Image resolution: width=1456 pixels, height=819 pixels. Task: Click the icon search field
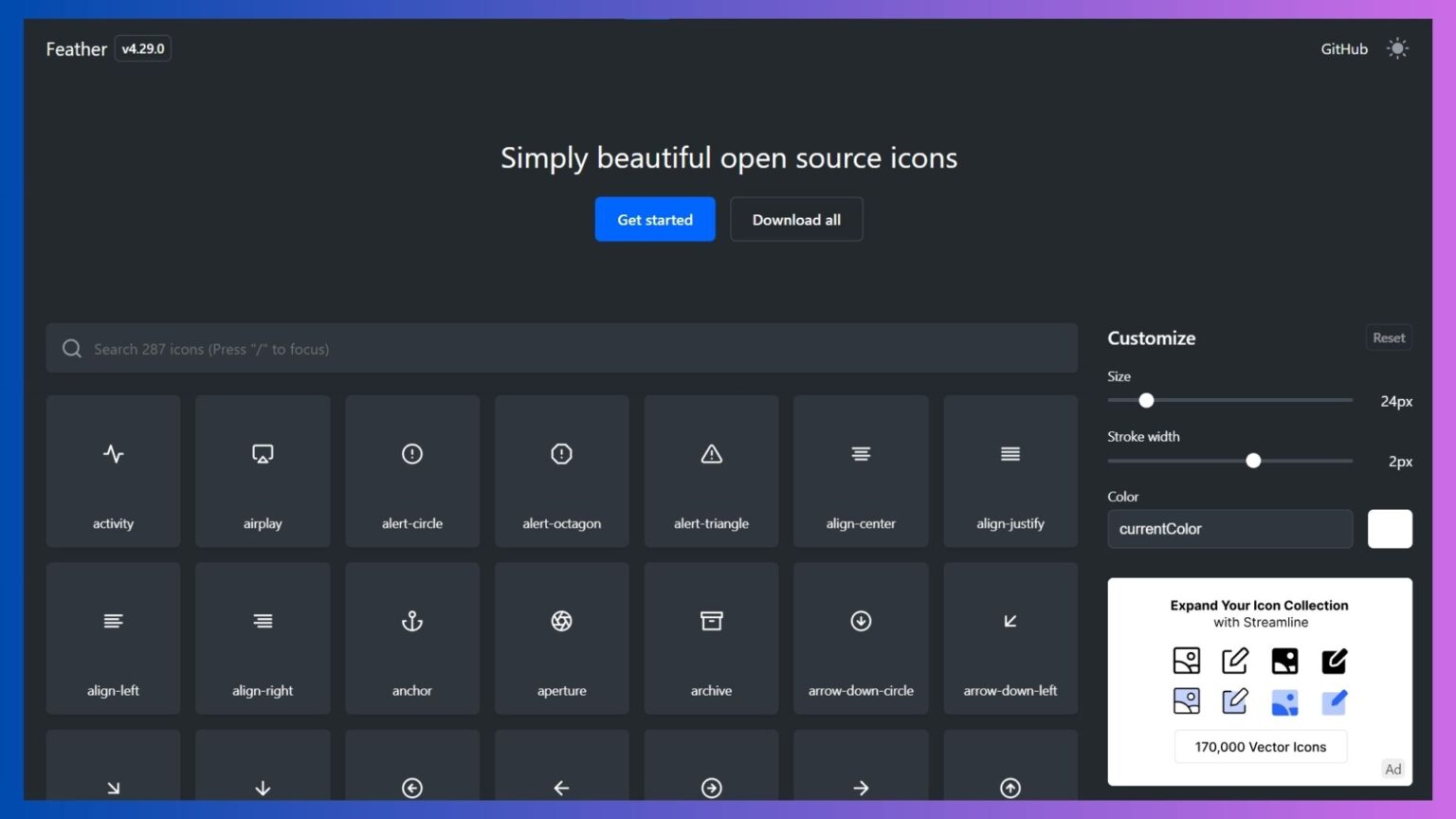point(561,348)
